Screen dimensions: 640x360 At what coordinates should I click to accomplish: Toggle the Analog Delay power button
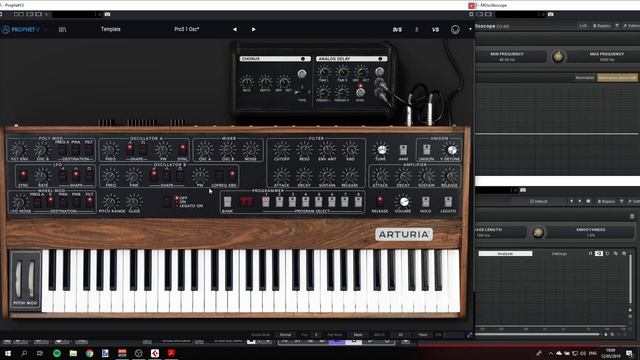click(380, 59)
